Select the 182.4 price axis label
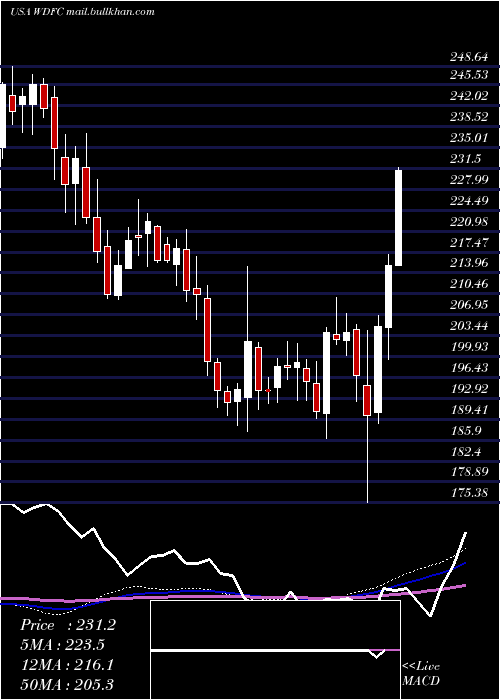 [466, 452]
